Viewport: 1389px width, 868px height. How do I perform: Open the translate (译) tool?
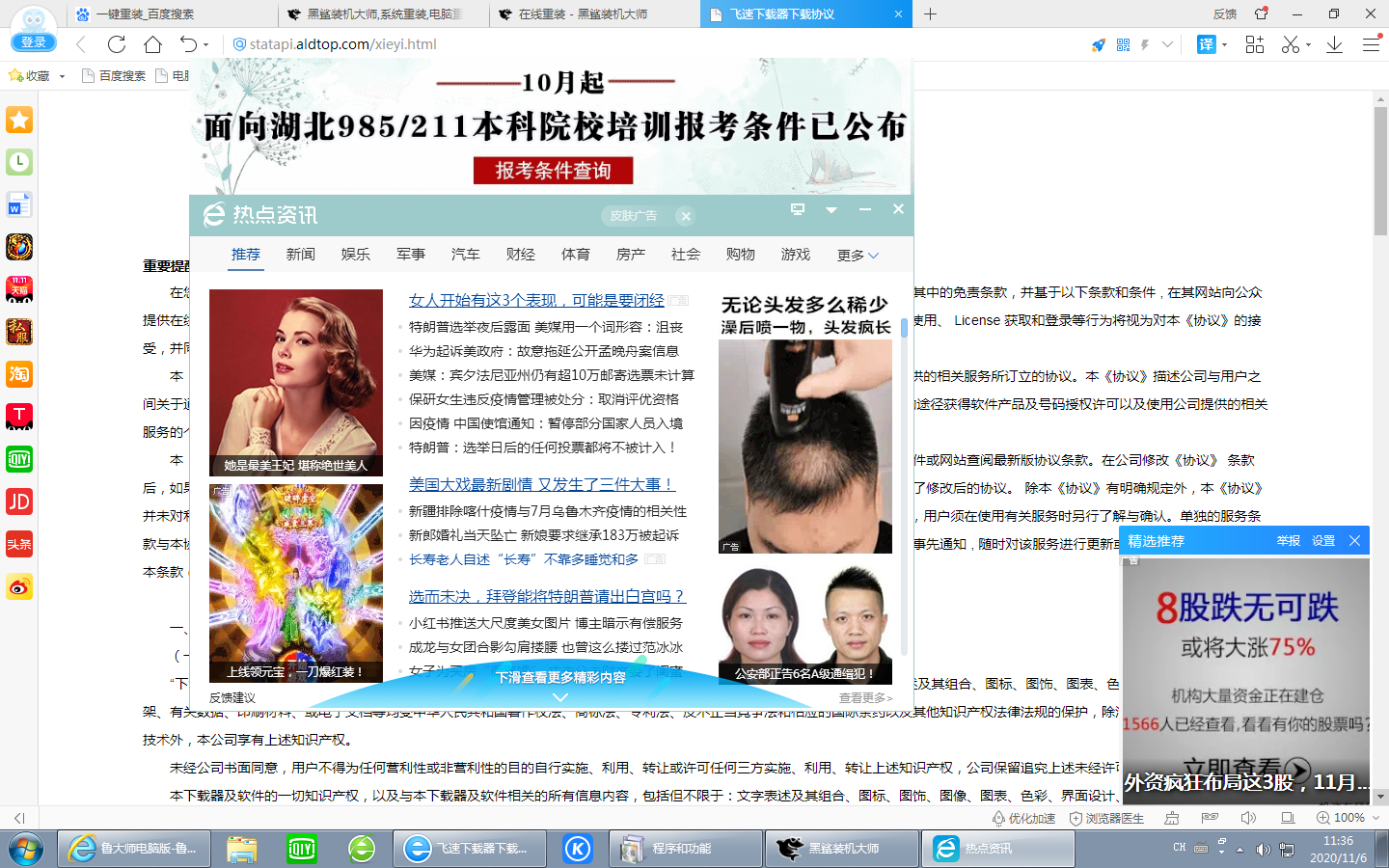click(1207, 44)
